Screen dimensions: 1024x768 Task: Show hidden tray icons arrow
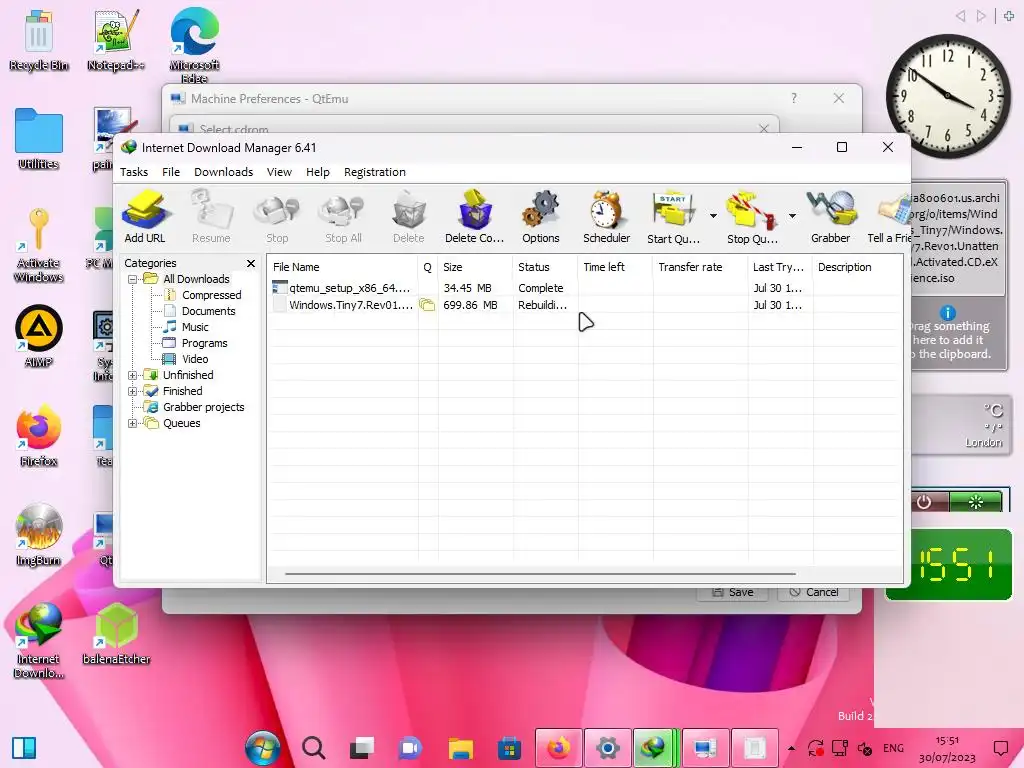(x=792, y=748)
